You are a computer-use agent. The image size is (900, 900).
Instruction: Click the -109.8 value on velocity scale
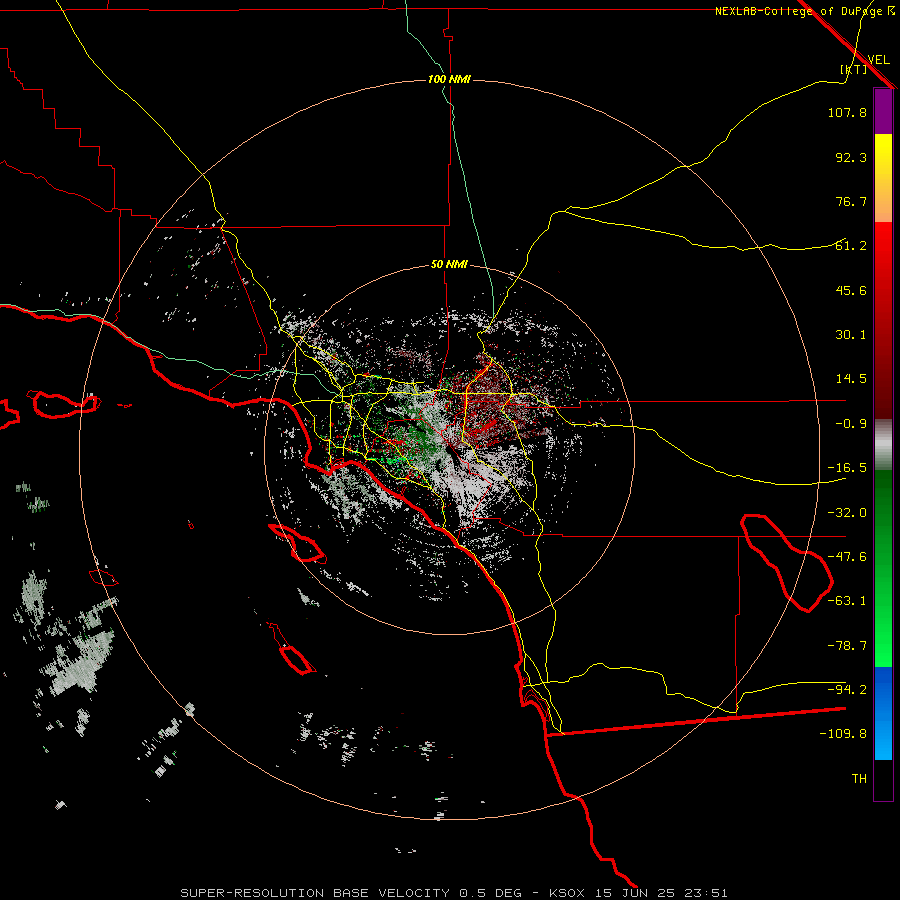[843, 734]
